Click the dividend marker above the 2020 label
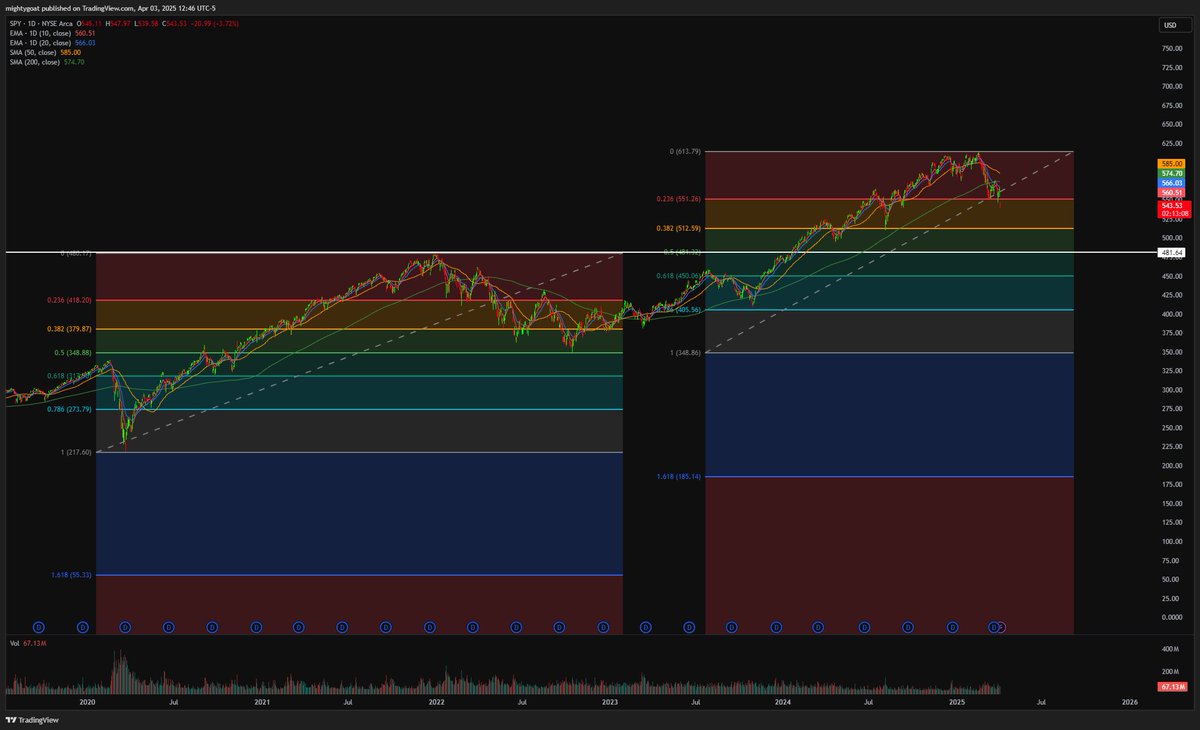This screenshot has width=1200, height=730. [x=83, y=626]
